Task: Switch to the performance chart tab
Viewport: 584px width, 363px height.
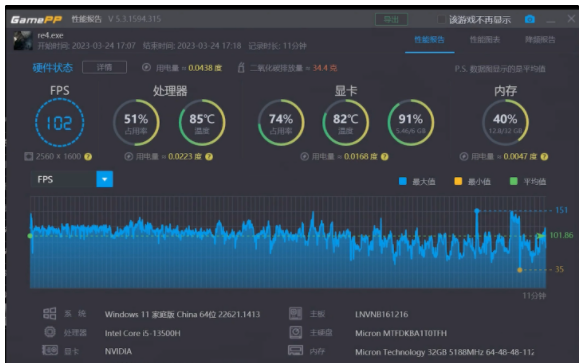Action: pos(485,39)
